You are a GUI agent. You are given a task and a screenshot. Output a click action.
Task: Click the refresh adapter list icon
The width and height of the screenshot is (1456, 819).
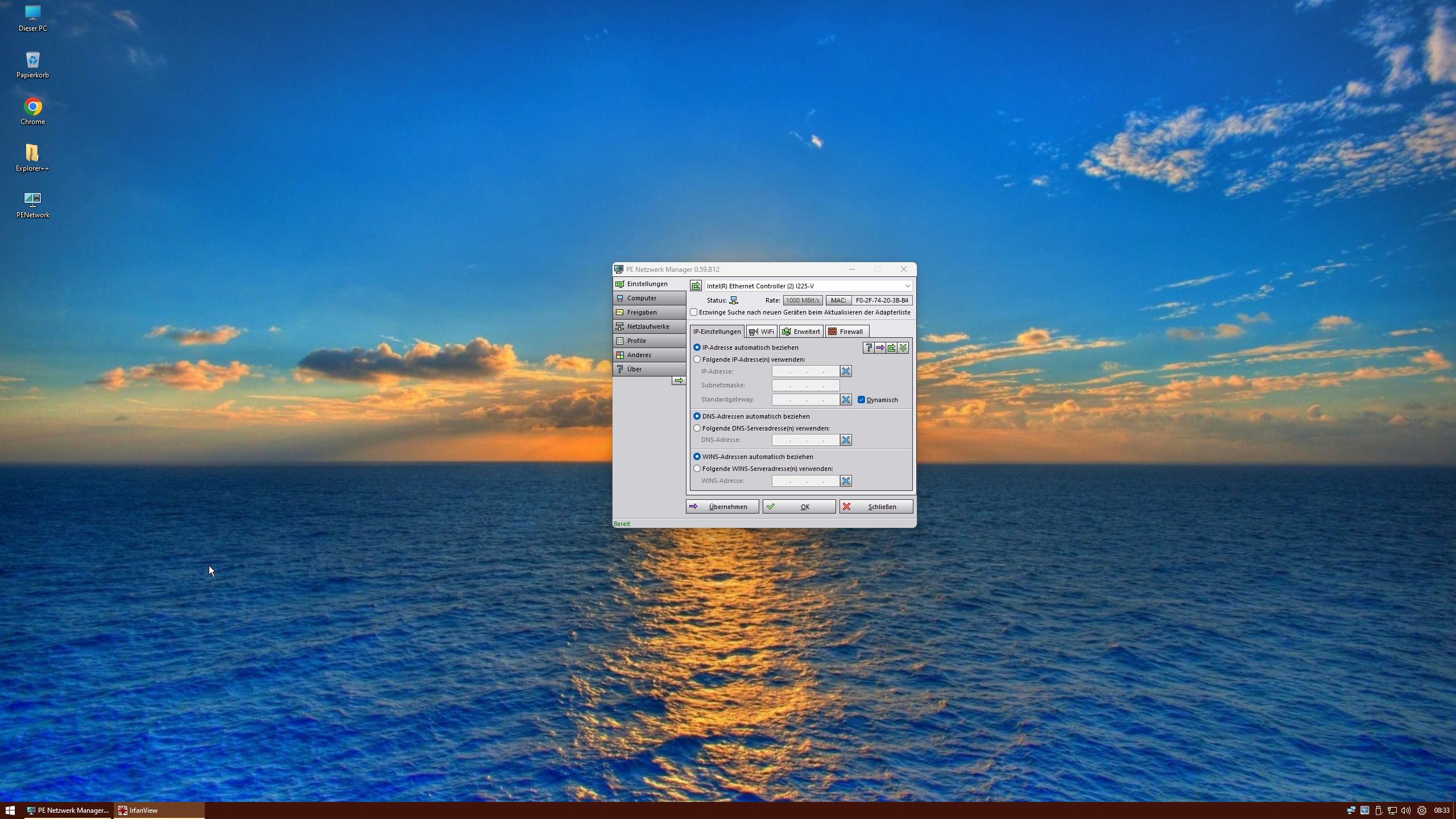coord(696,286)
